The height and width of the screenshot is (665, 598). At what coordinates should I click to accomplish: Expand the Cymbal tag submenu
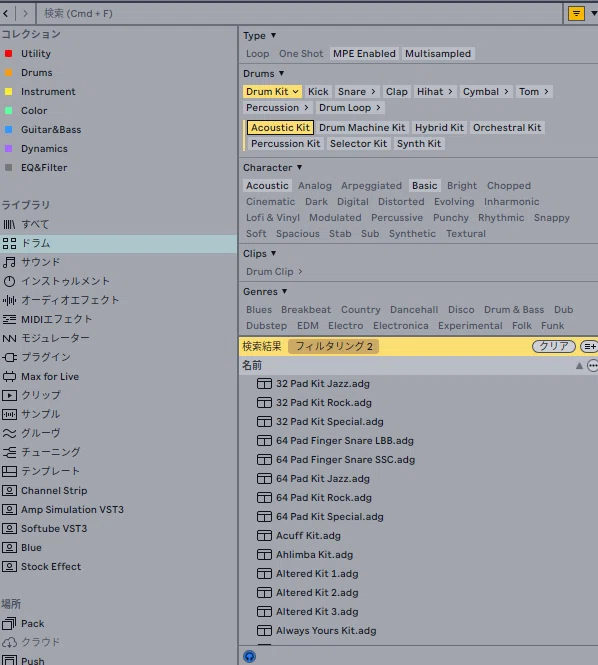(x=506, y=92)
